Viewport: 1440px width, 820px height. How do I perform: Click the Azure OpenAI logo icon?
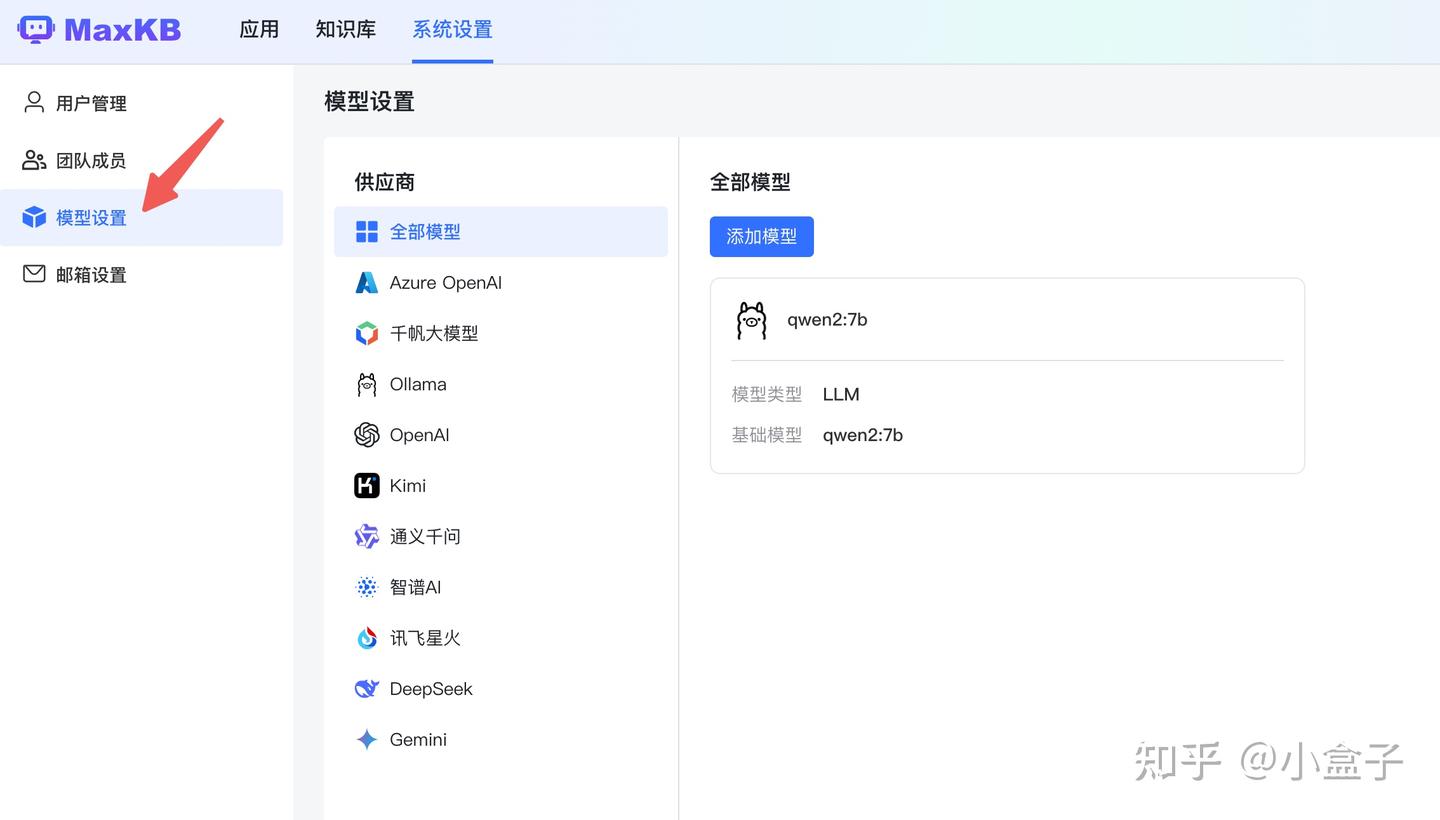(367, 283)
